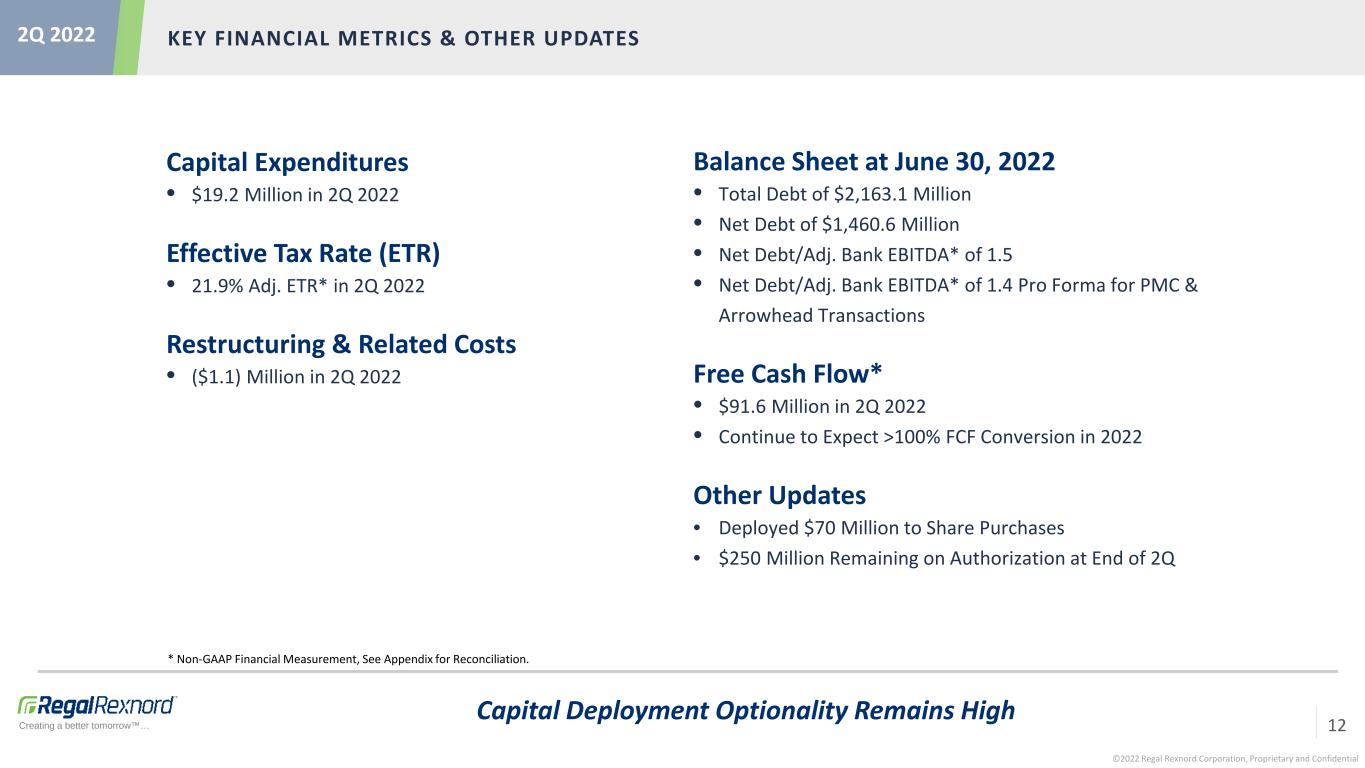This screenshot has height=768, width=1365.
Task: Select the Net Debt of $1,460.6 Million line
Action: click(838, 224)
